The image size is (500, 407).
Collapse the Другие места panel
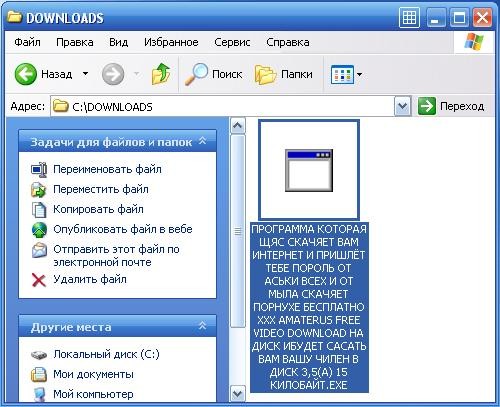tap(203, 326)
